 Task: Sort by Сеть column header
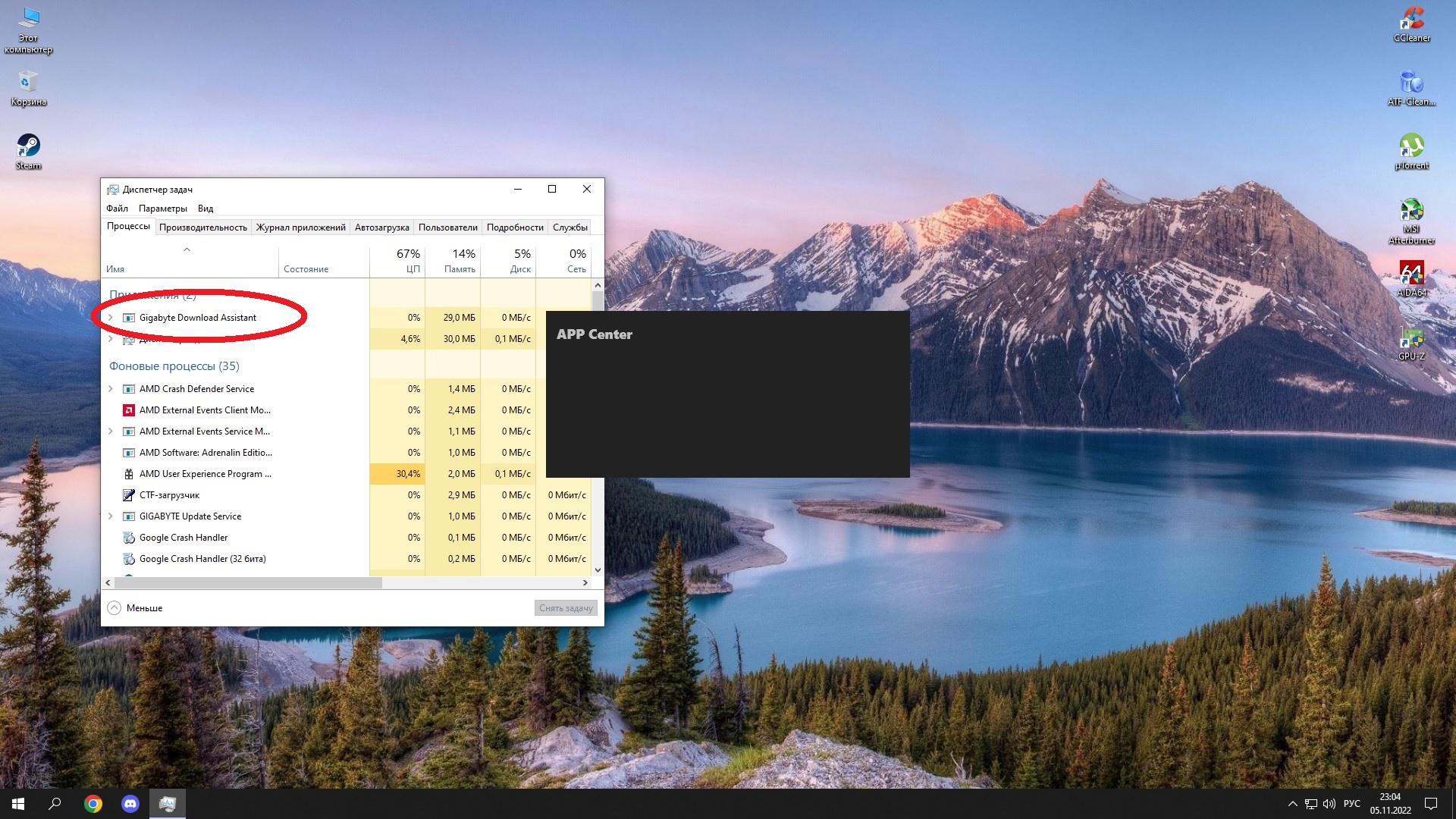[x=563, y=261]
